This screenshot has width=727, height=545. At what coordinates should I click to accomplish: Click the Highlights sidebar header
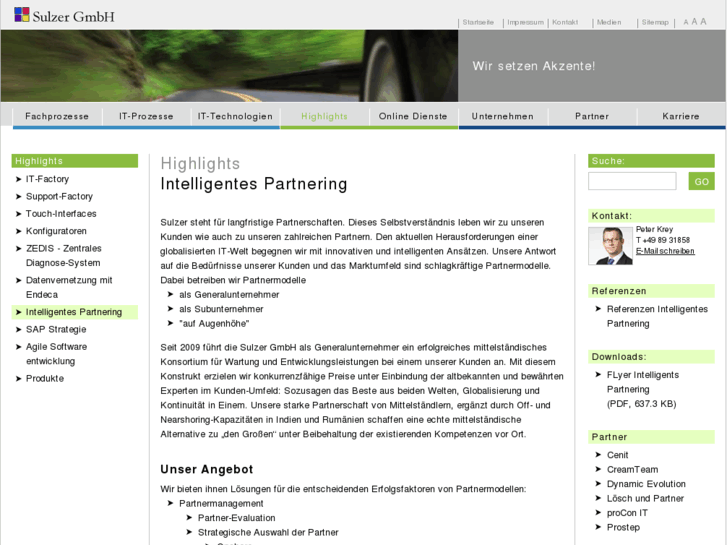tap(75, 161)
